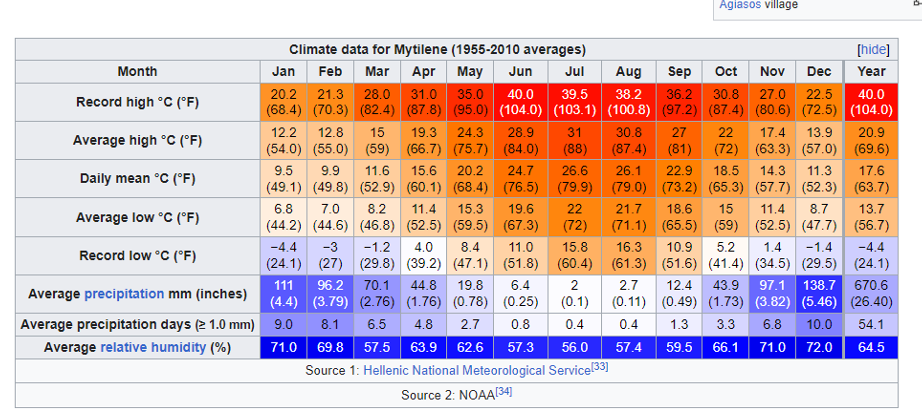
Task: Open the Agiasos village link
Action: click(739, 5)
